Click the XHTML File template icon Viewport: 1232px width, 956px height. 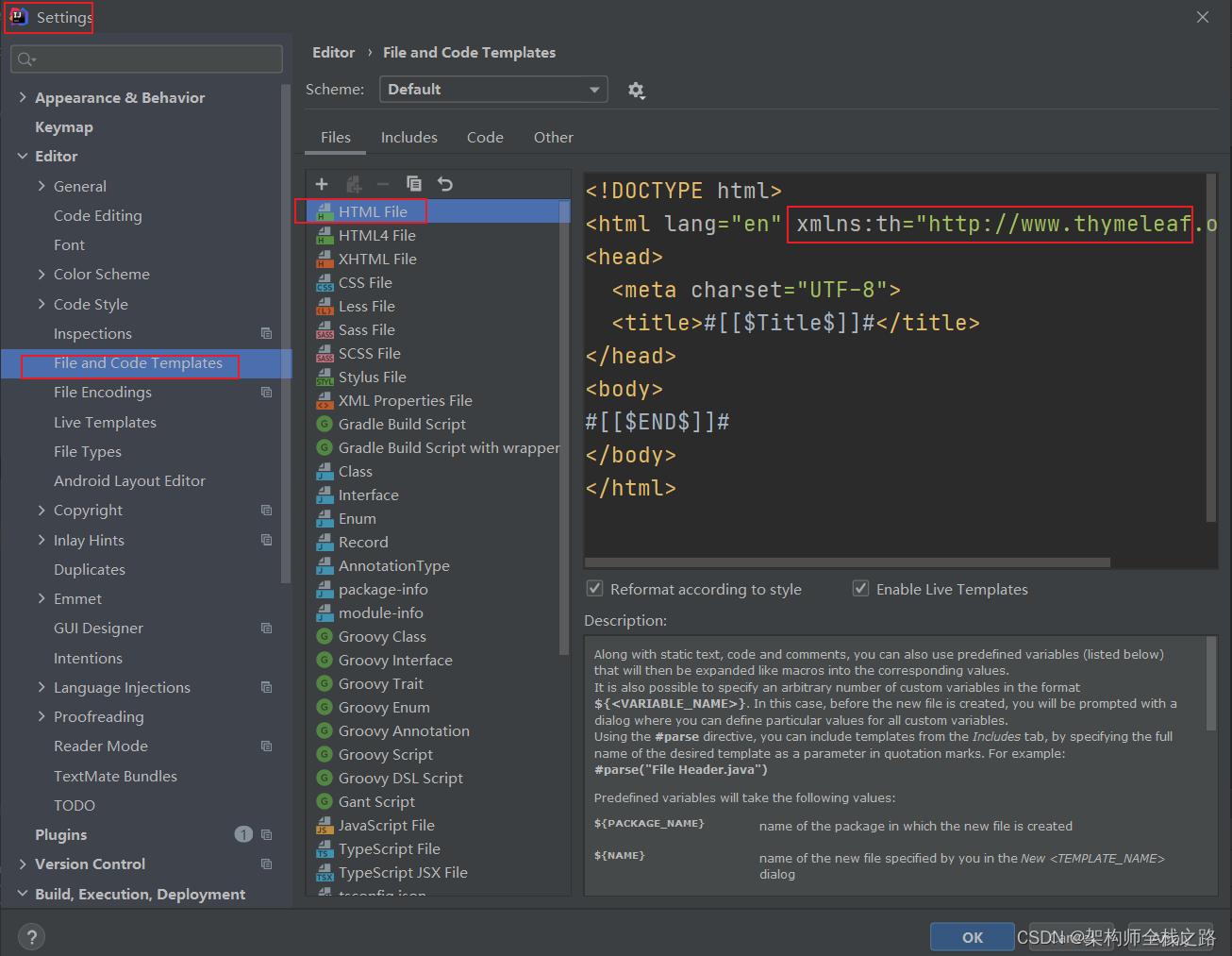tap(325, 259)
